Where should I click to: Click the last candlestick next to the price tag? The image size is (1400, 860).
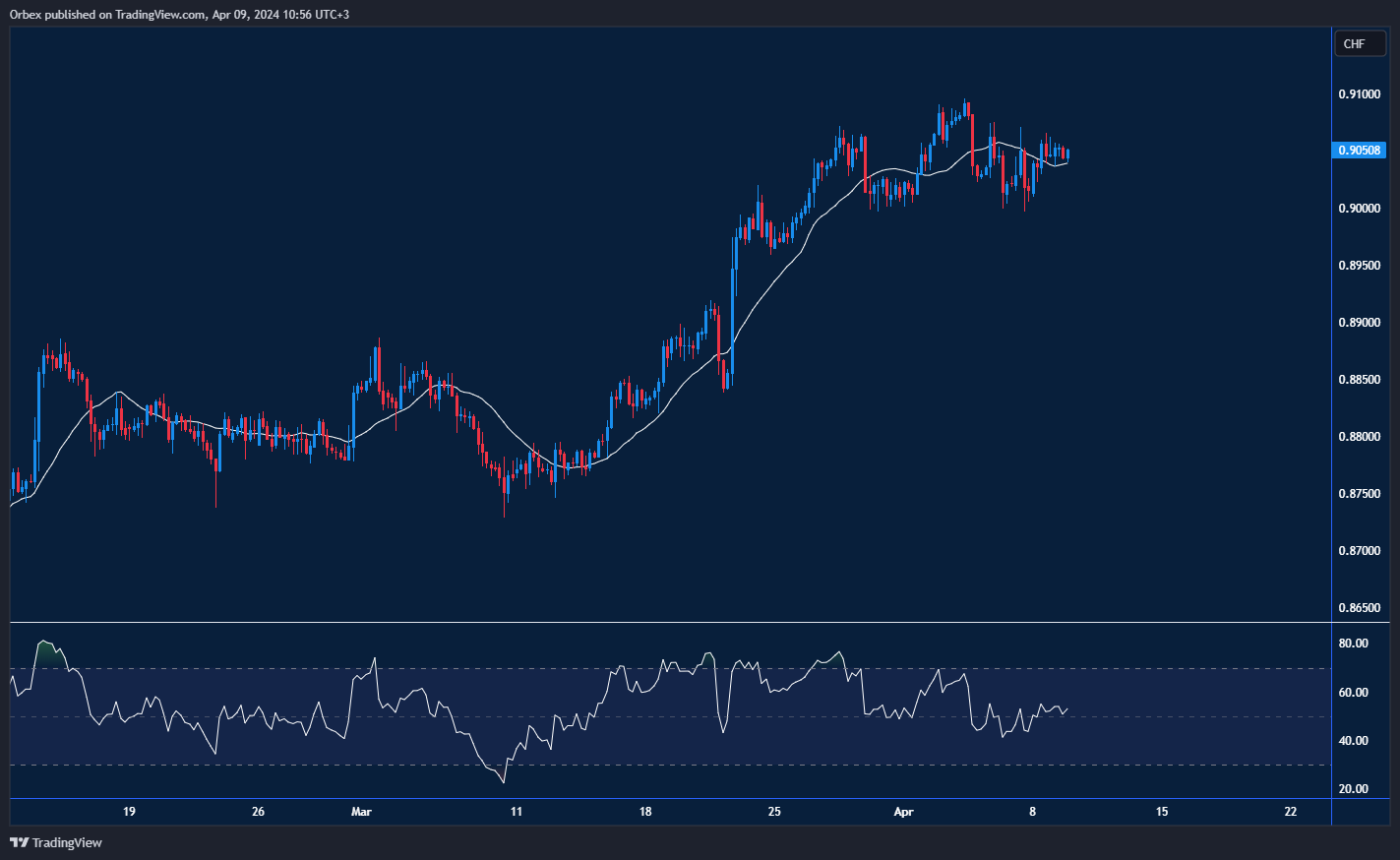pos(1067,154)
